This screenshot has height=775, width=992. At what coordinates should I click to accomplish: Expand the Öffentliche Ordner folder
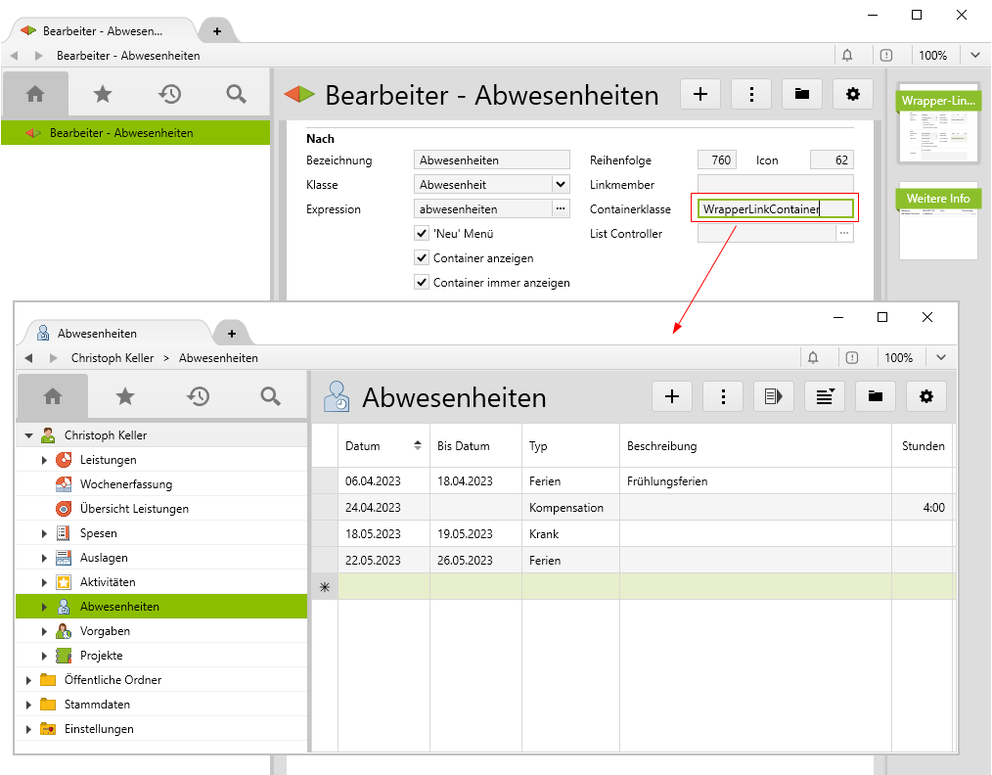(x=27, y=680)
